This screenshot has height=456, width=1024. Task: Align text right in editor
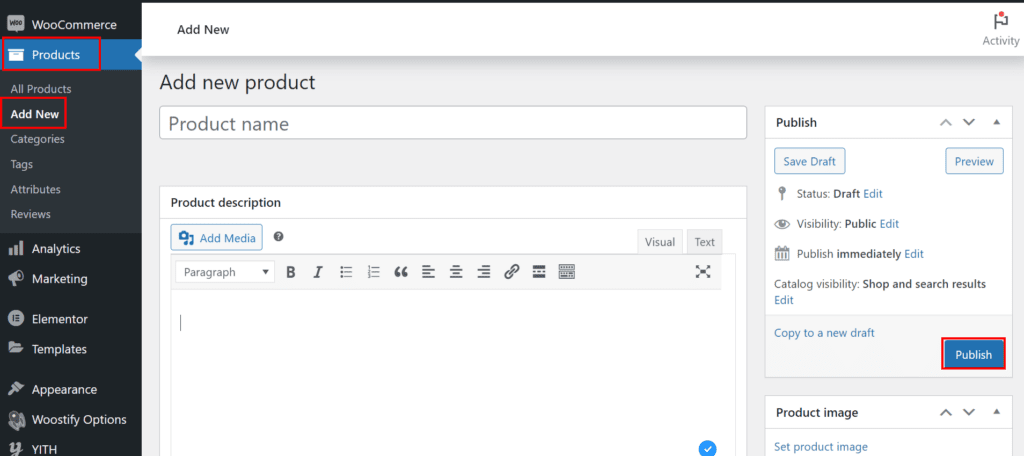coord(483,272)
